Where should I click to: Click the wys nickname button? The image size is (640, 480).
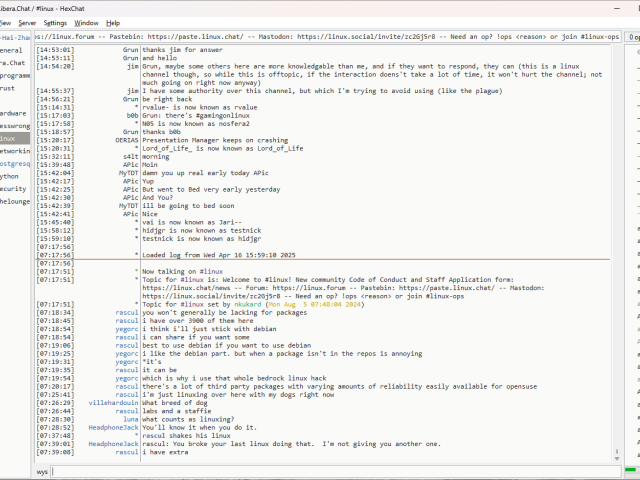pos(42,470)
